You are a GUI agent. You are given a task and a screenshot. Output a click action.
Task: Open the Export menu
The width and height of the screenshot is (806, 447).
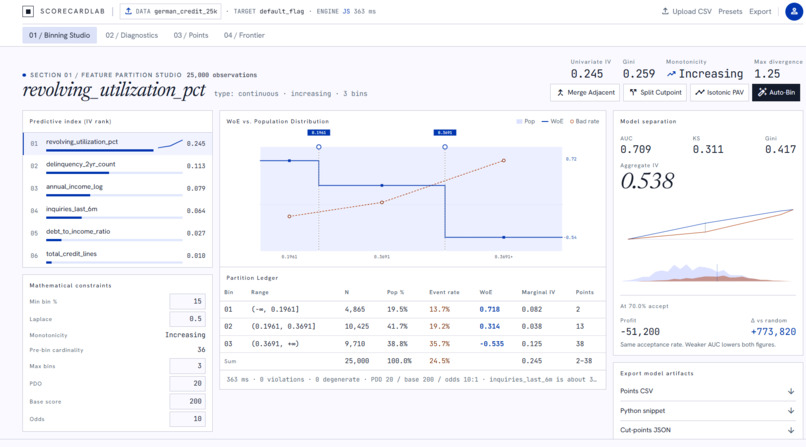760,11
